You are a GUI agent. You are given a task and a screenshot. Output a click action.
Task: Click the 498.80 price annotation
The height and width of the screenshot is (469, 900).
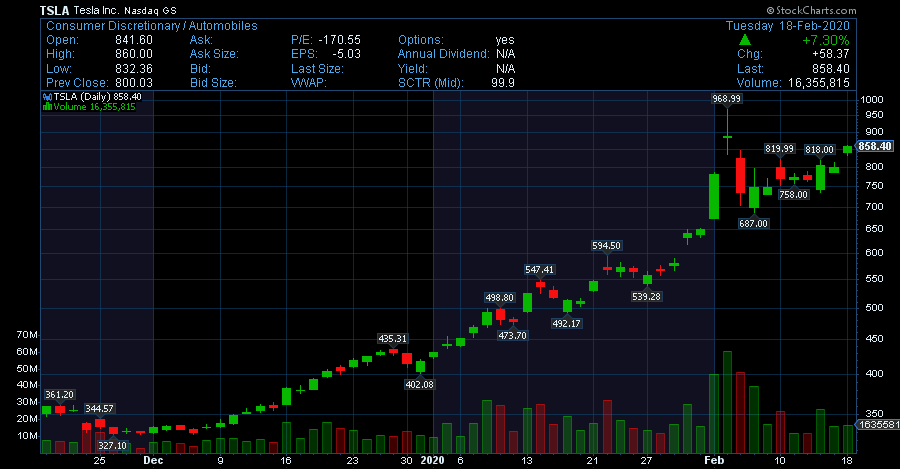coord(499,298)
